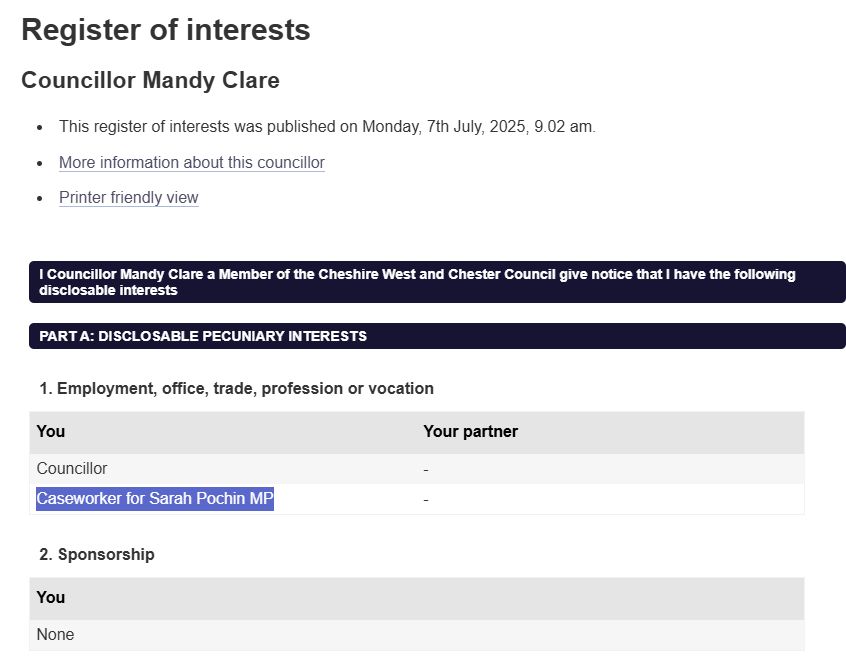Click the Your partner column header
The height and width of the screenshot is (667, 846).
tap(470, 431)
